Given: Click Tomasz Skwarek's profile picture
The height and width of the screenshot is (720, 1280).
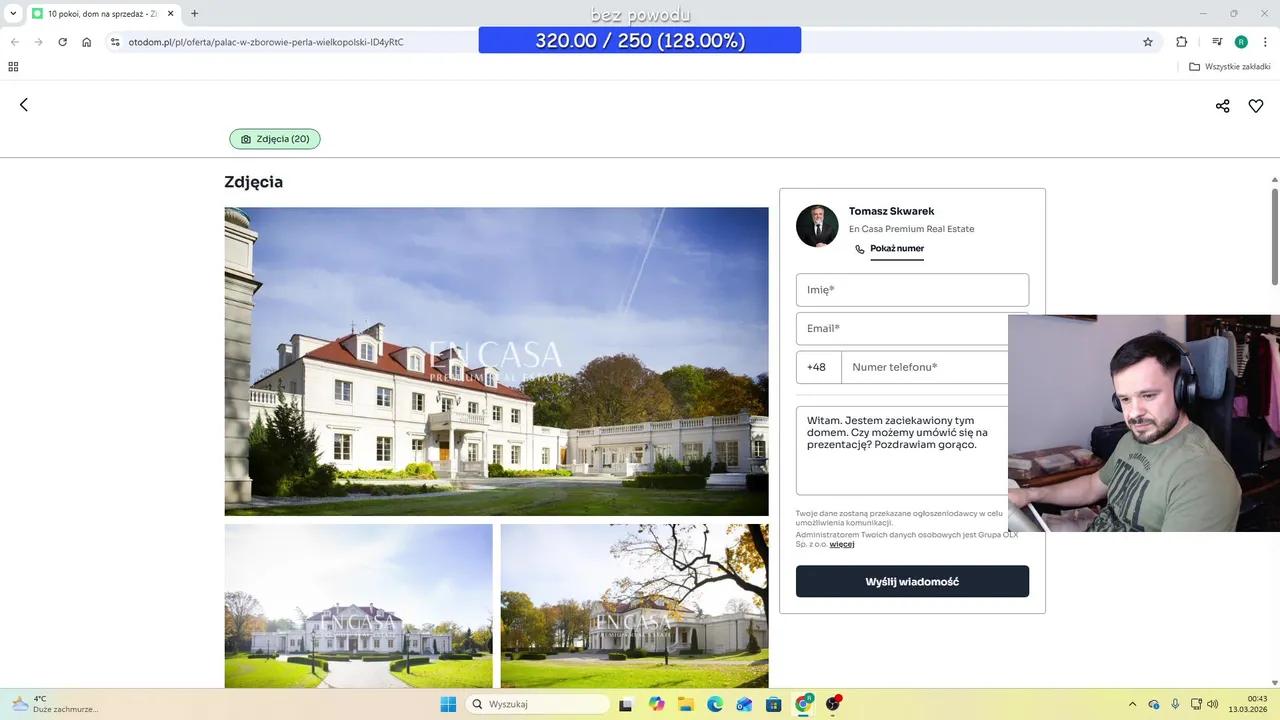Looking at the screenshot, I should point(817,226).
